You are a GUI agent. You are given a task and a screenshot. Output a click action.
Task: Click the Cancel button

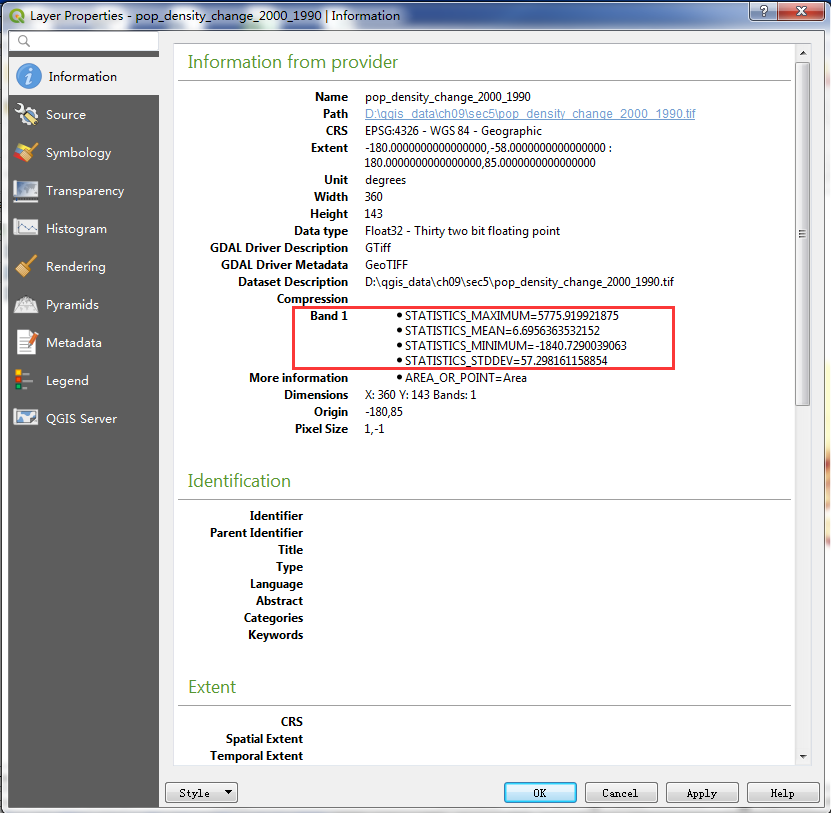pyautogui.click(x=621, y=793)
